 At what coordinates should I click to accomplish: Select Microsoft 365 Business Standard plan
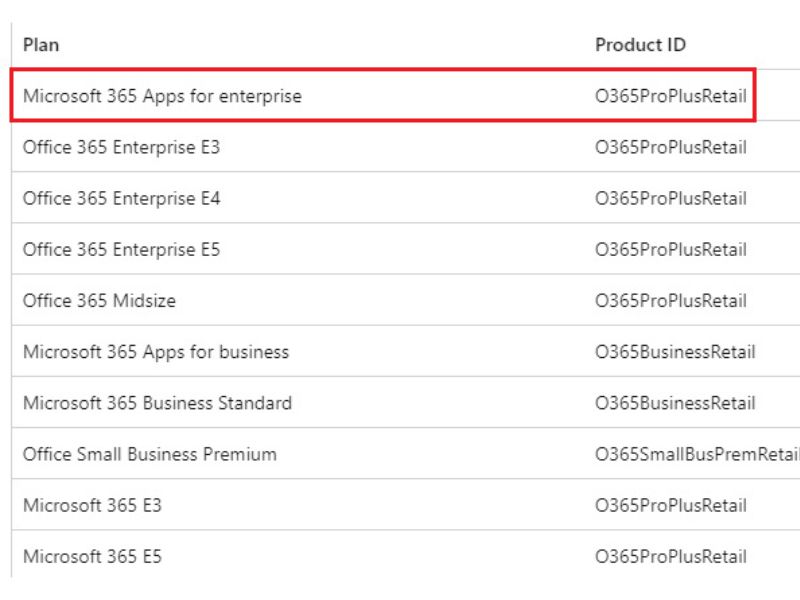158,403
